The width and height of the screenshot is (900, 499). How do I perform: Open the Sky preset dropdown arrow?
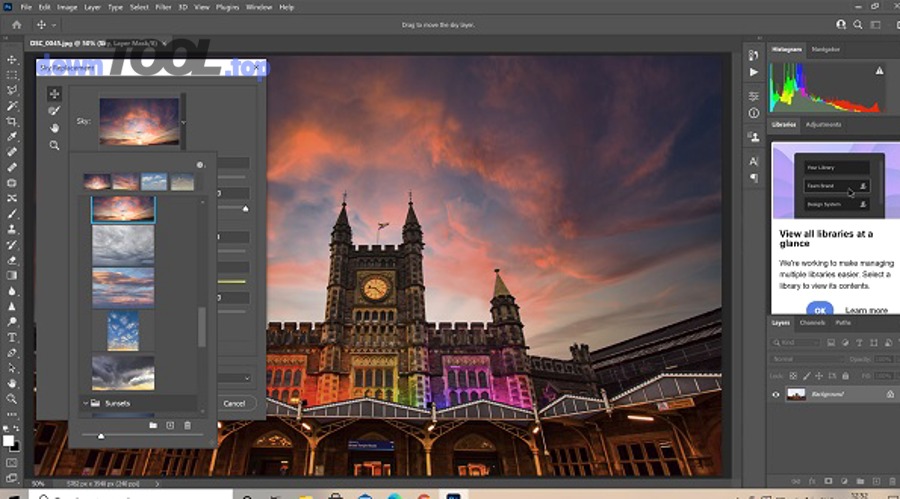(183, 122)
